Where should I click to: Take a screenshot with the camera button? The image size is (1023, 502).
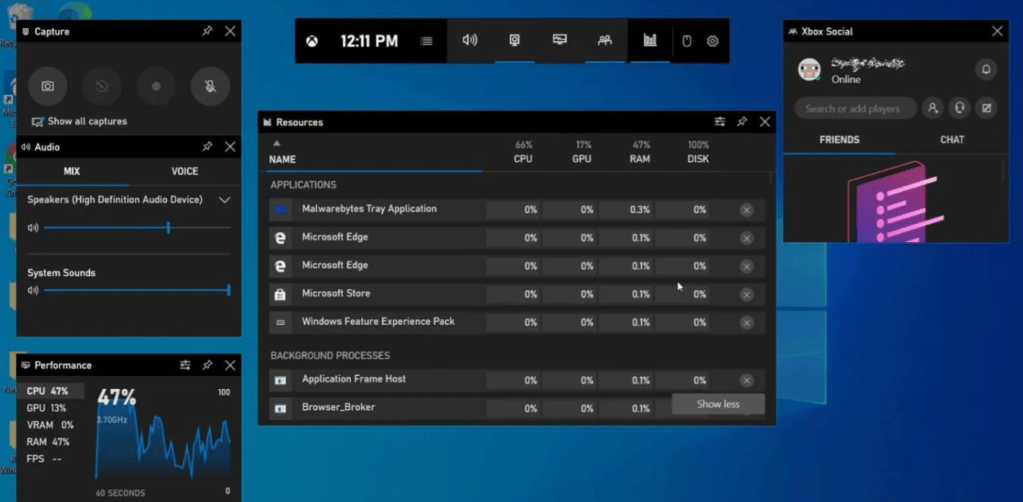(x=48, y=86)
